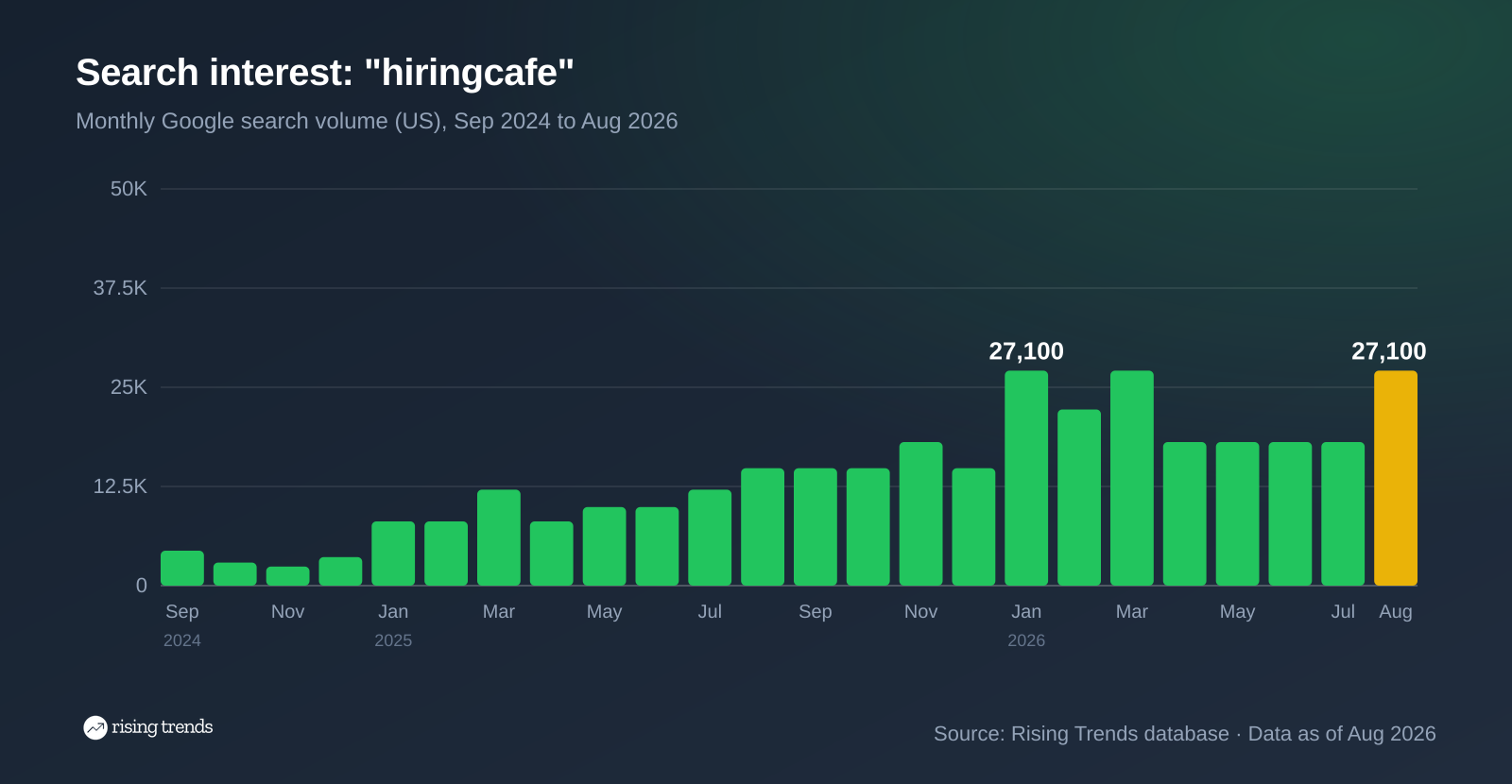This screenshot has height=784, width=1512.
Task: Click the "25K" y-axis label
Action: [129, 387]
